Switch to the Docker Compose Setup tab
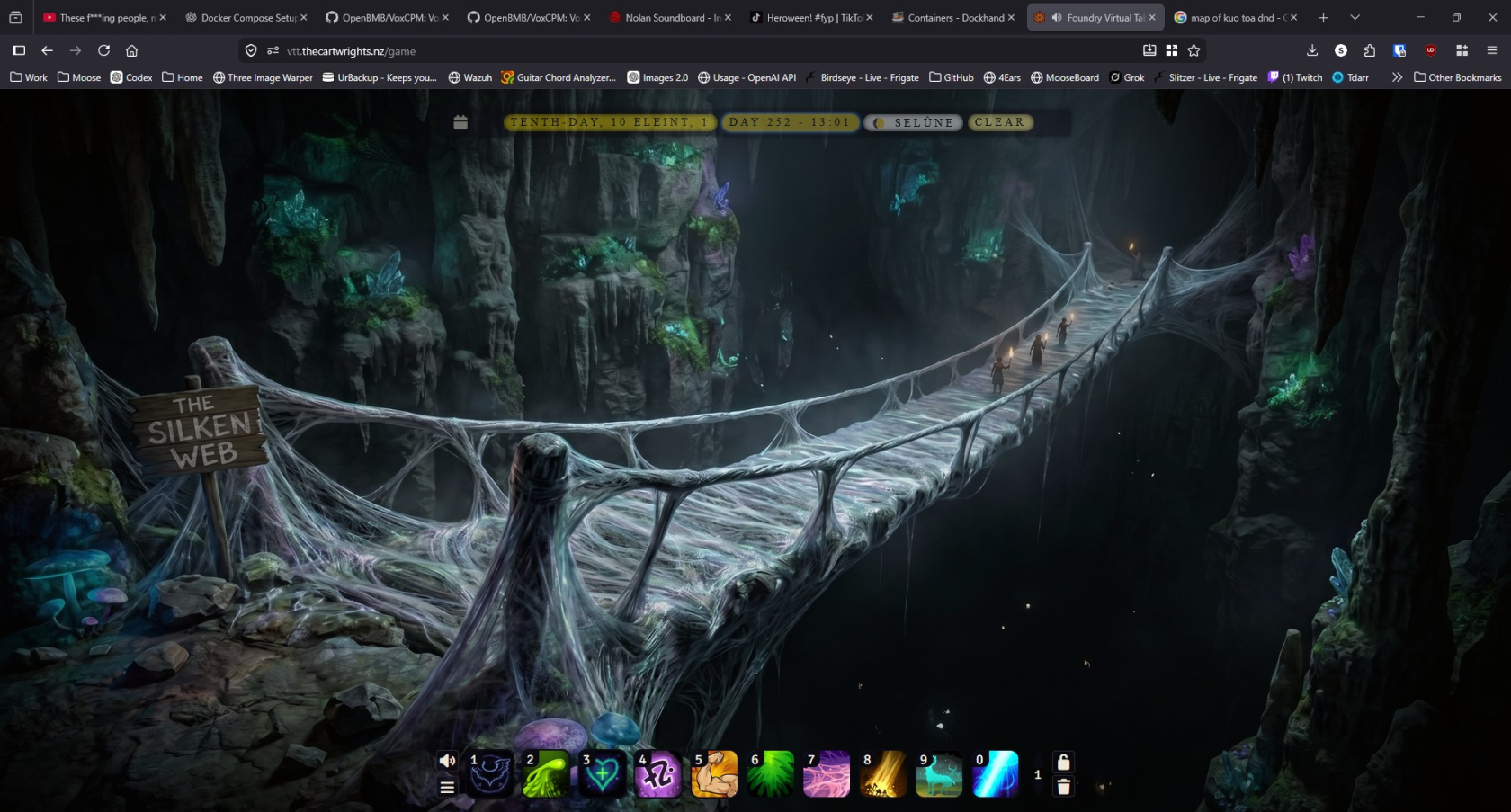The image size is (1511, 812). 246,17
